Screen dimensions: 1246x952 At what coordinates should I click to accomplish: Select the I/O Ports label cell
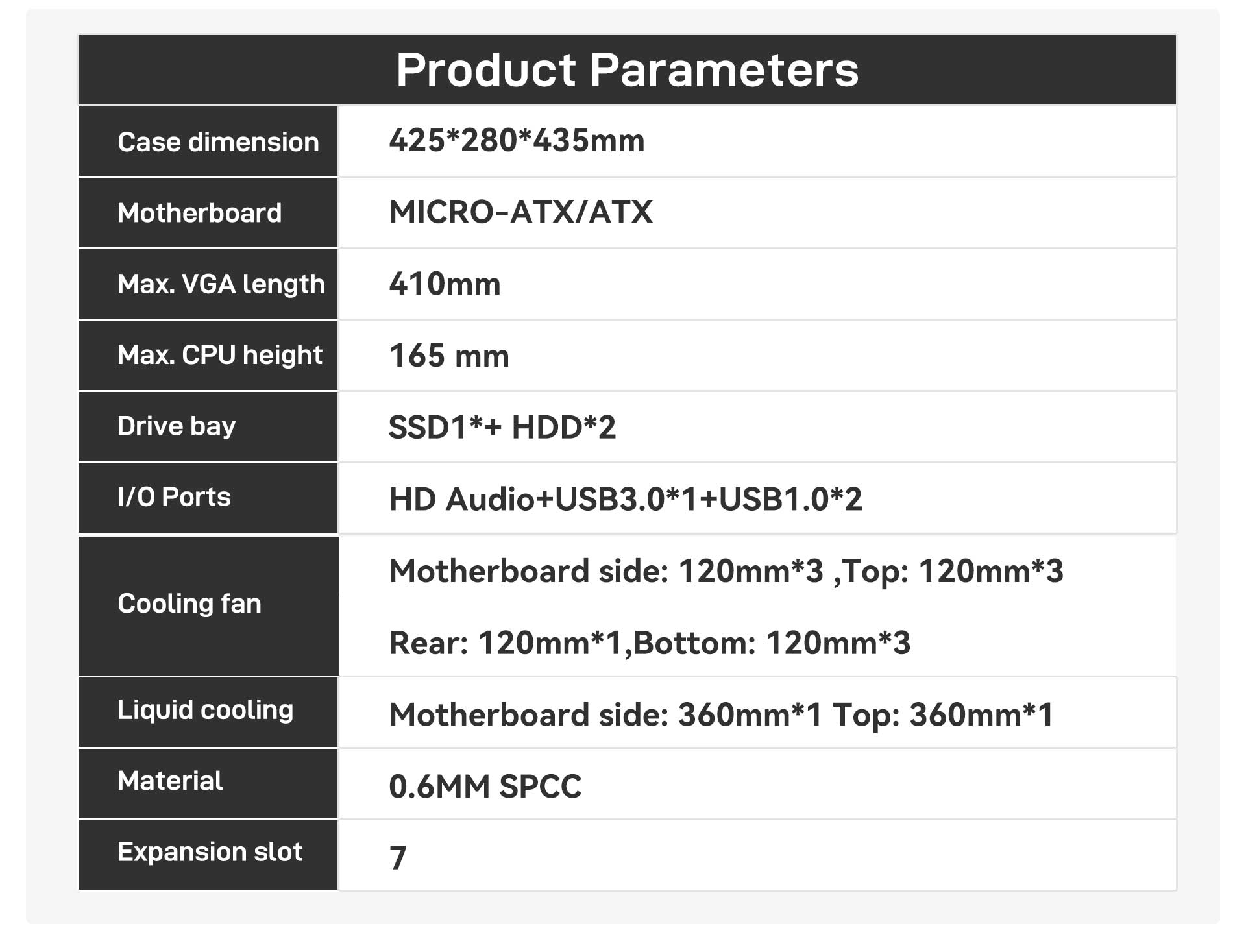point(208,498)
